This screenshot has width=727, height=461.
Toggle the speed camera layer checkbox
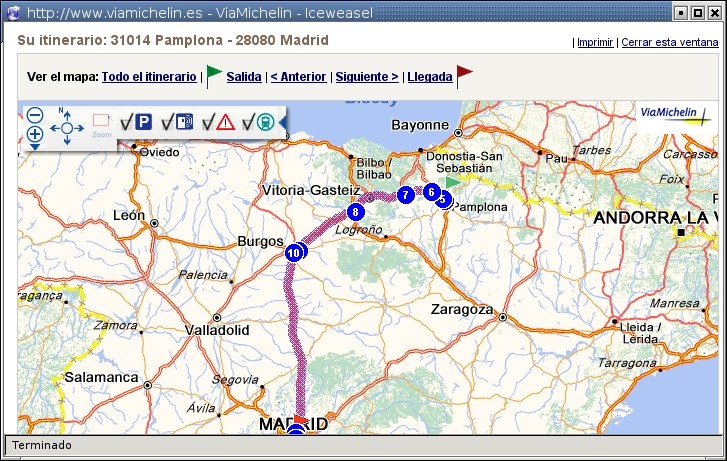pyautogui.click(x=168, y=122)
